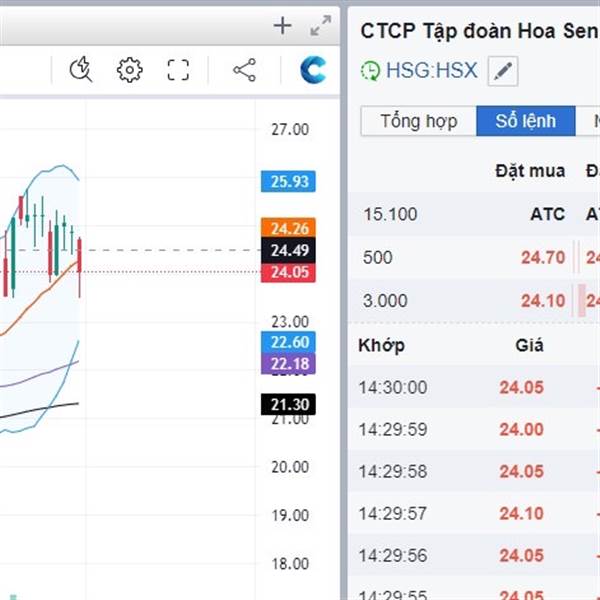The image size is (600, 600).
Task: Select the 14:29:59 matched trade row
Action: click(474, 429)
